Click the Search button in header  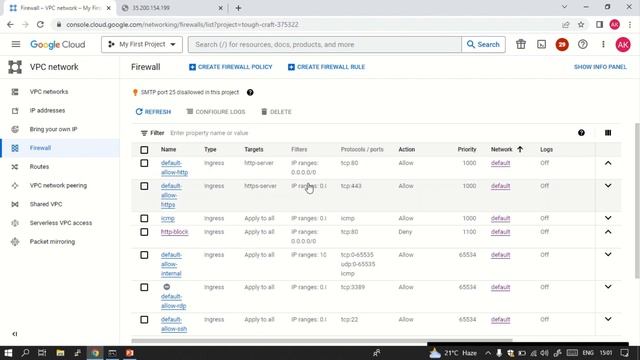tap(483, 44)
